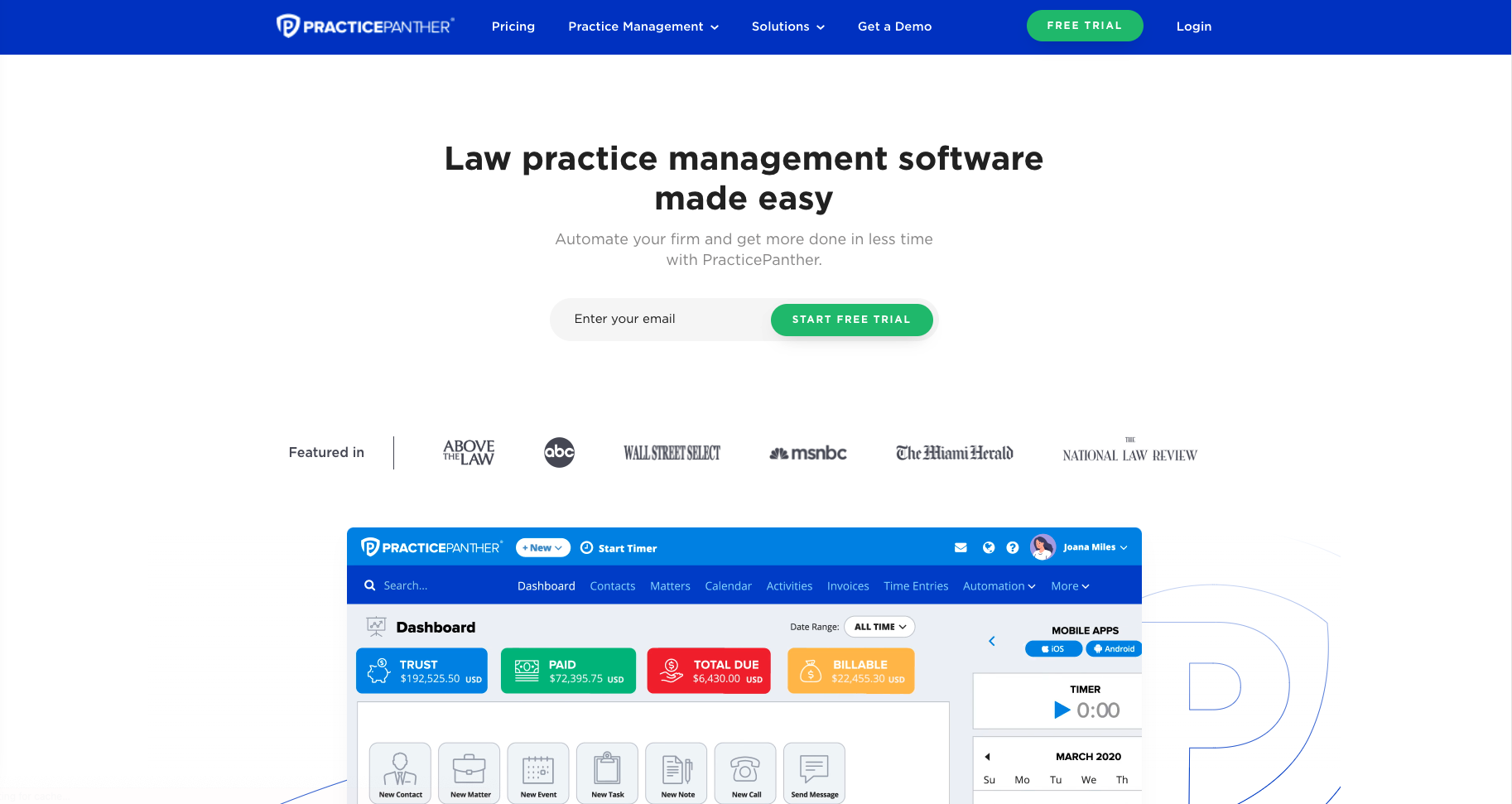Image resolution: width=1512 pixels, height=804 pixels.
Task: Start the timer with the play button
Action: pyautogui.click(x=1062, y=710)
